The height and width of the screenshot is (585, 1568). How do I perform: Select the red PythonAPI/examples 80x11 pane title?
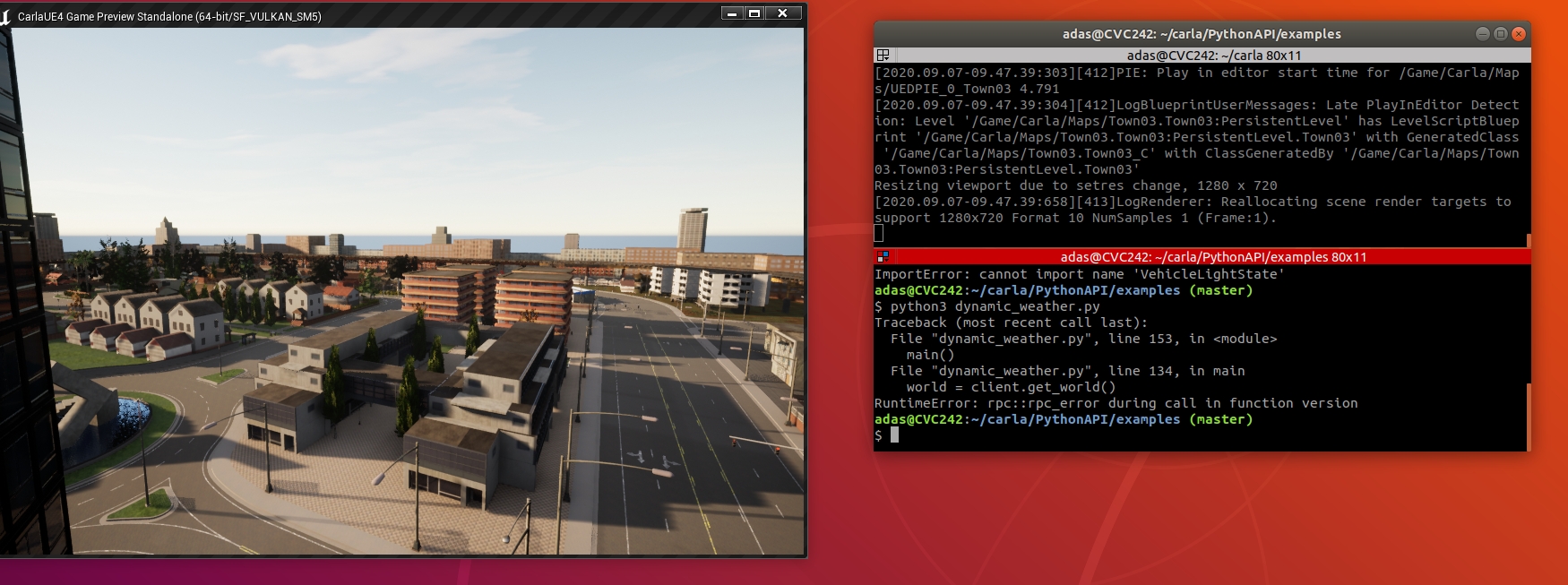tap(1213, 257)
